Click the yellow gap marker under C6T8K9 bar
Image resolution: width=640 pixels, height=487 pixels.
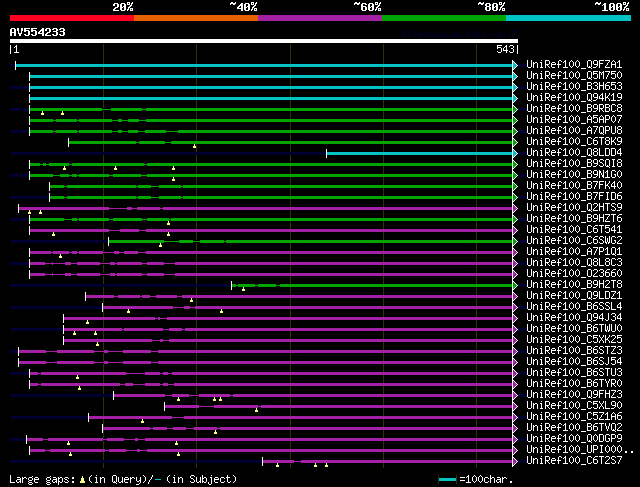pyautogui.click(x=195, y=146)
